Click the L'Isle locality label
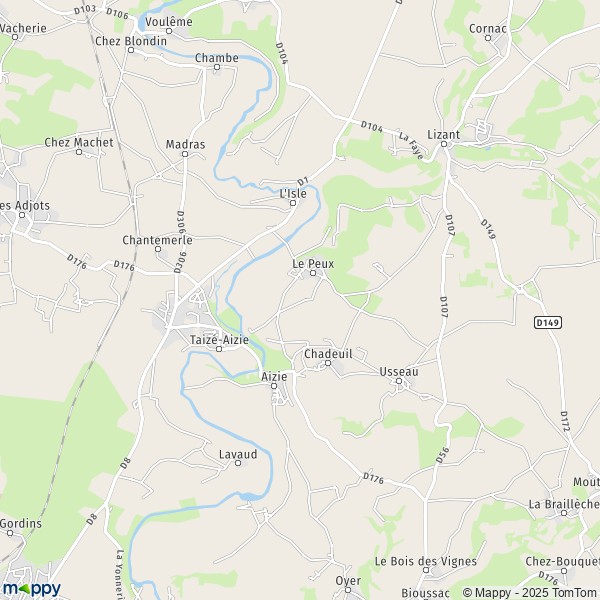 coord(293,194)
